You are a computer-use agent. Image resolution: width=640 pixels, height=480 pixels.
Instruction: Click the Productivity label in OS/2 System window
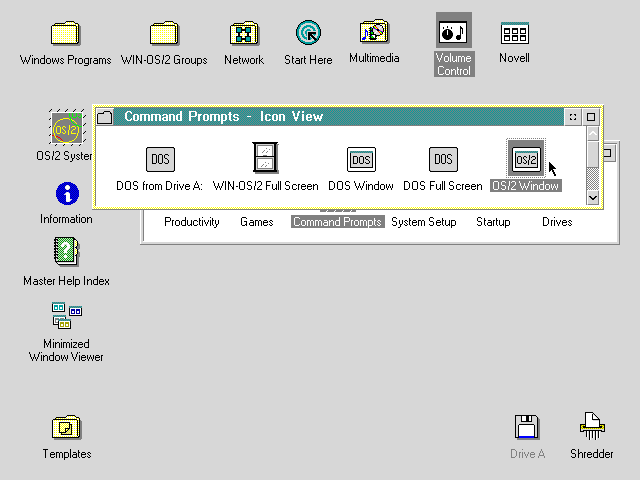click(191, 222)
